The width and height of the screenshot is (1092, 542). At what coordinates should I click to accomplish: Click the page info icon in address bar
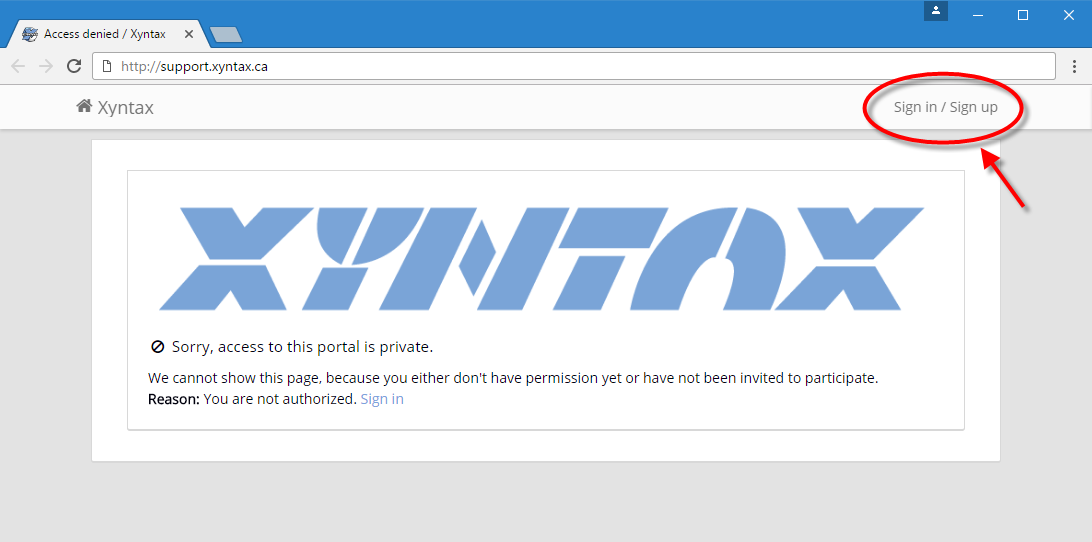pos(107,67)
